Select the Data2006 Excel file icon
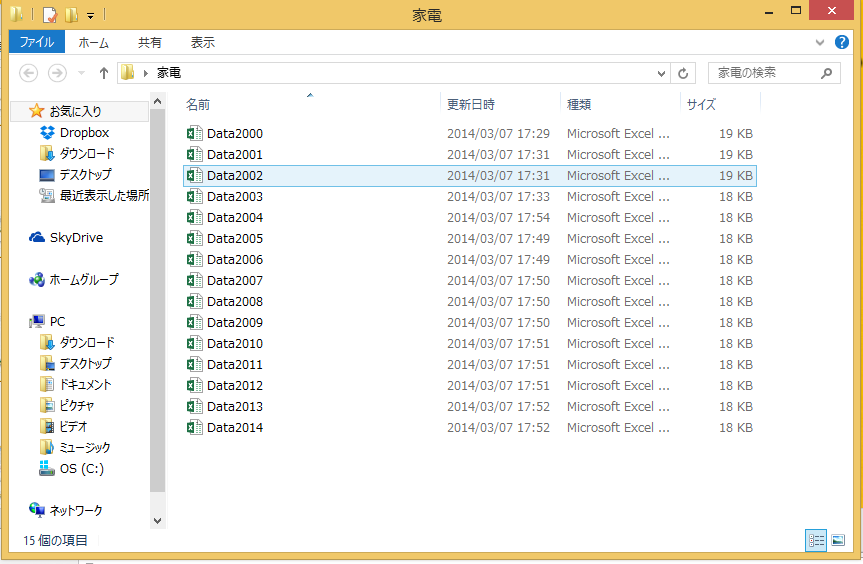This screenshot has height=564, width=863. coord(194,259)
